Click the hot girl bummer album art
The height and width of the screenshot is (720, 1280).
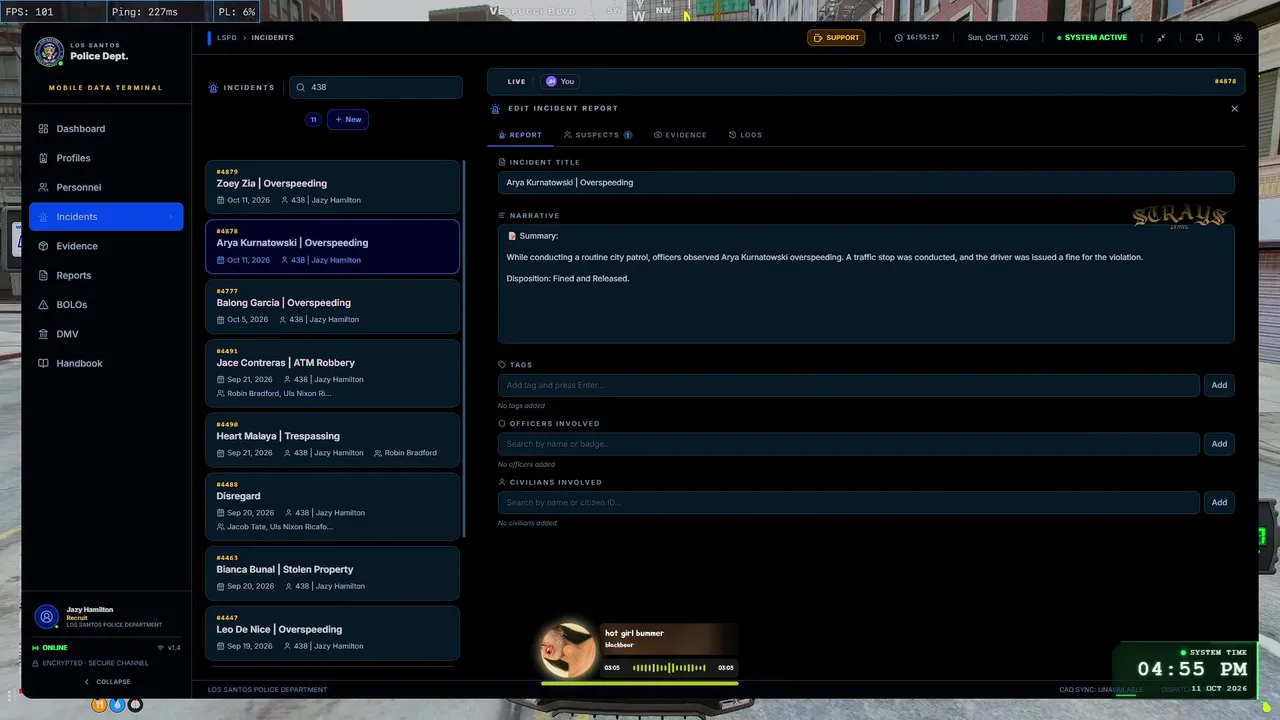click(x=568, y=650)
